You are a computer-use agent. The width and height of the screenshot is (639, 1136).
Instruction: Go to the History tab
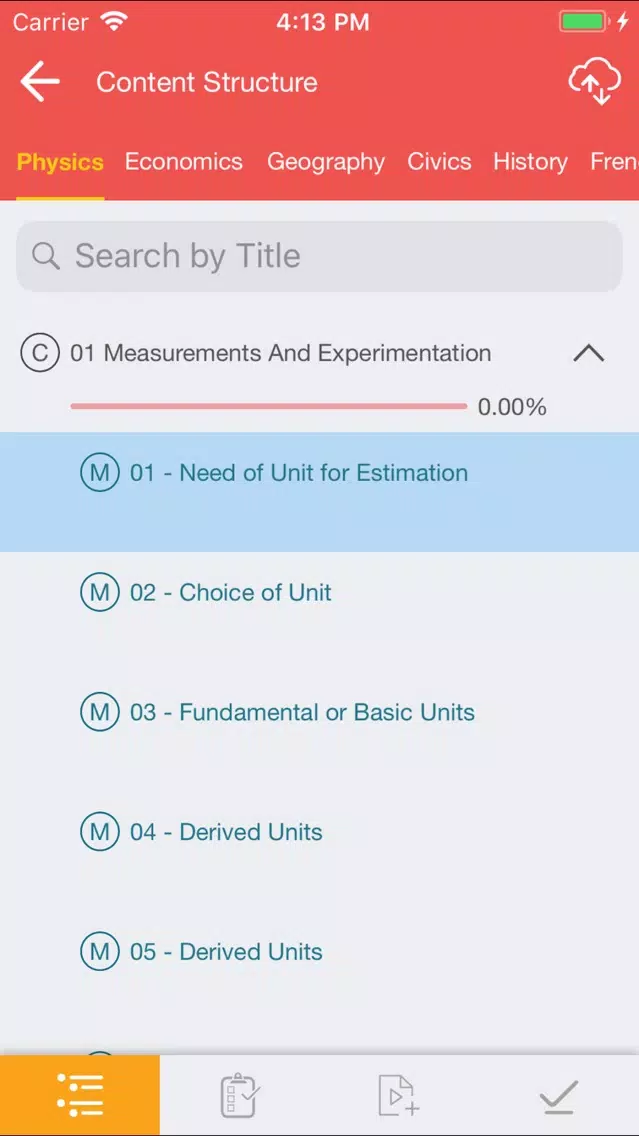[530, 162]
